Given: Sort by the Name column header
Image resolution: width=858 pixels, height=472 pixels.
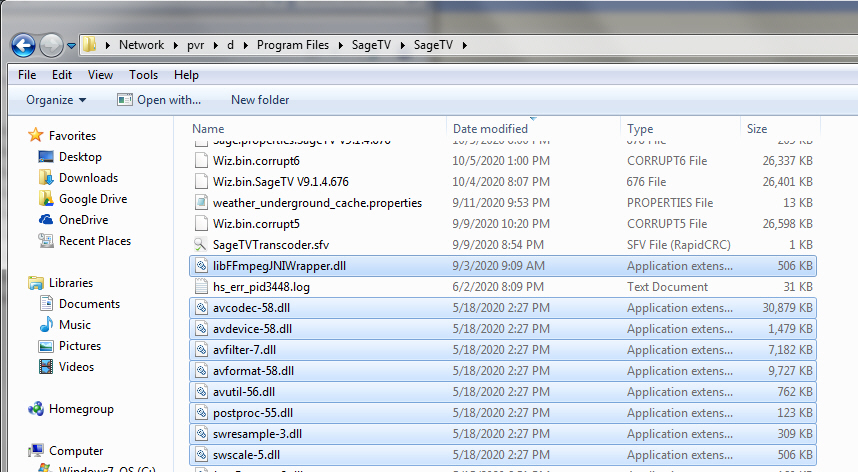Looking at the screenshot, I should (208, 129).
